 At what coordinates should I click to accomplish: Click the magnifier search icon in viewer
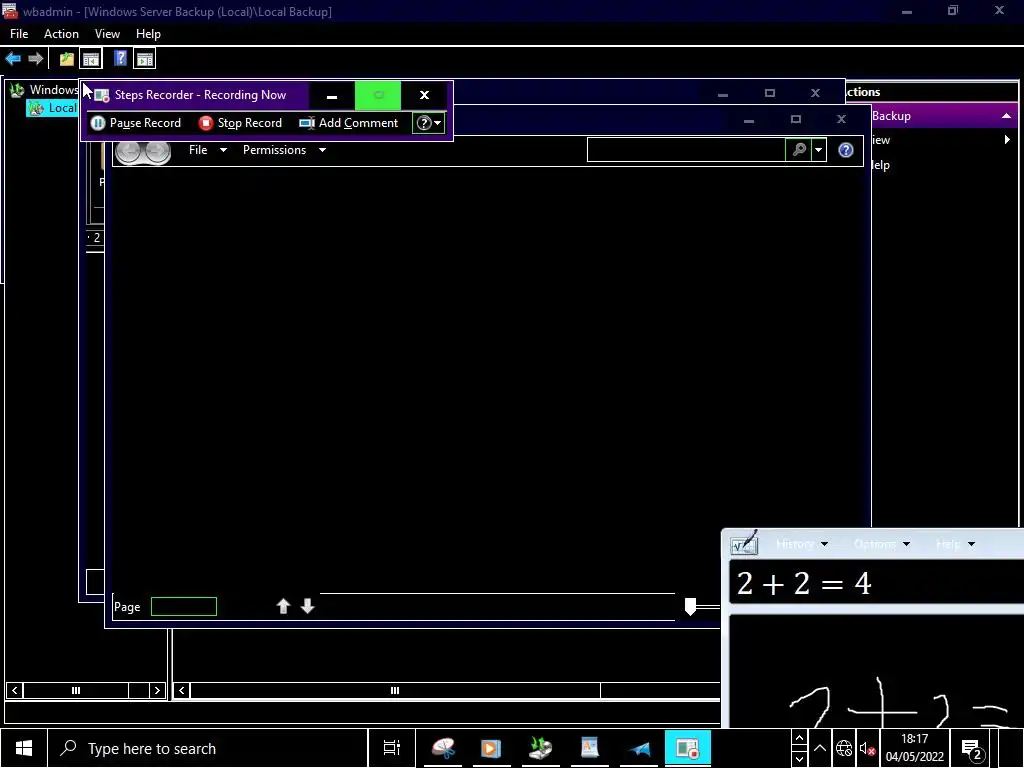(x=799, y=150)
